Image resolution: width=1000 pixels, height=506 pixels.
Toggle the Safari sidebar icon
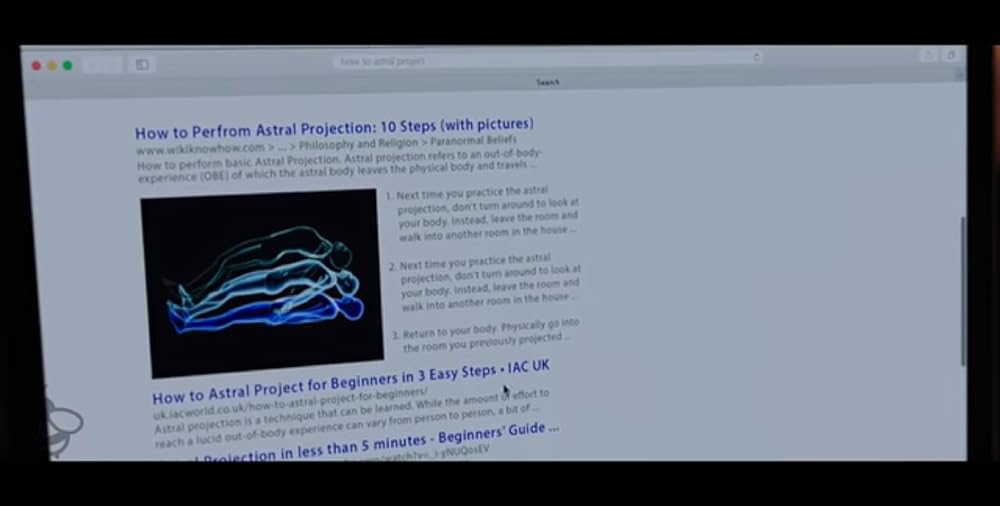(x=142, y=65)
